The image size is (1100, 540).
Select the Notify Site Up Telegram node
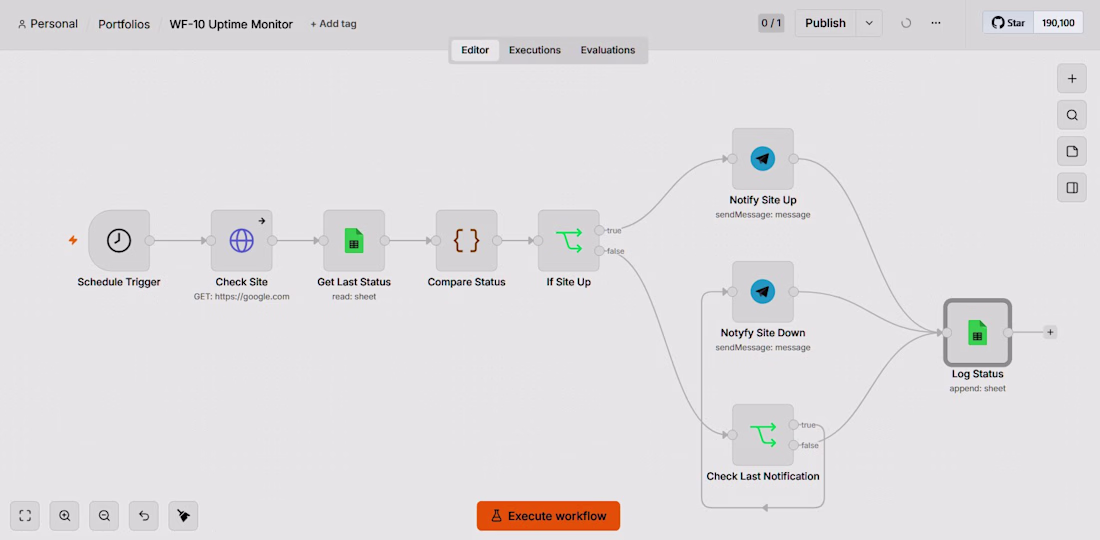tap(763, 158)
